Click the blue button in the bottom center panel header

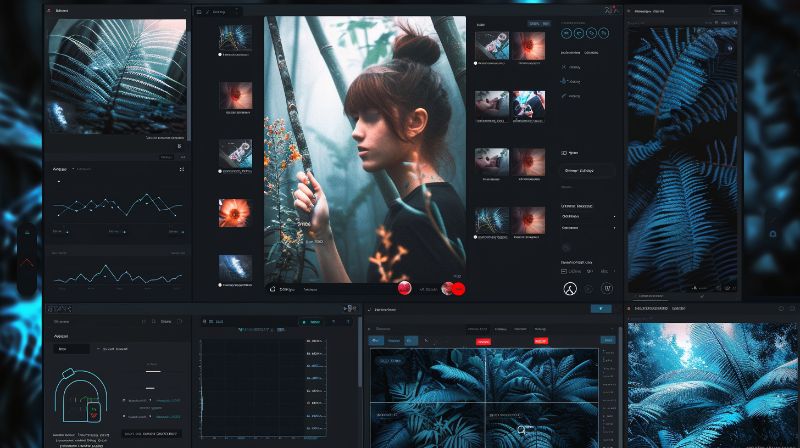coord(600,309)
